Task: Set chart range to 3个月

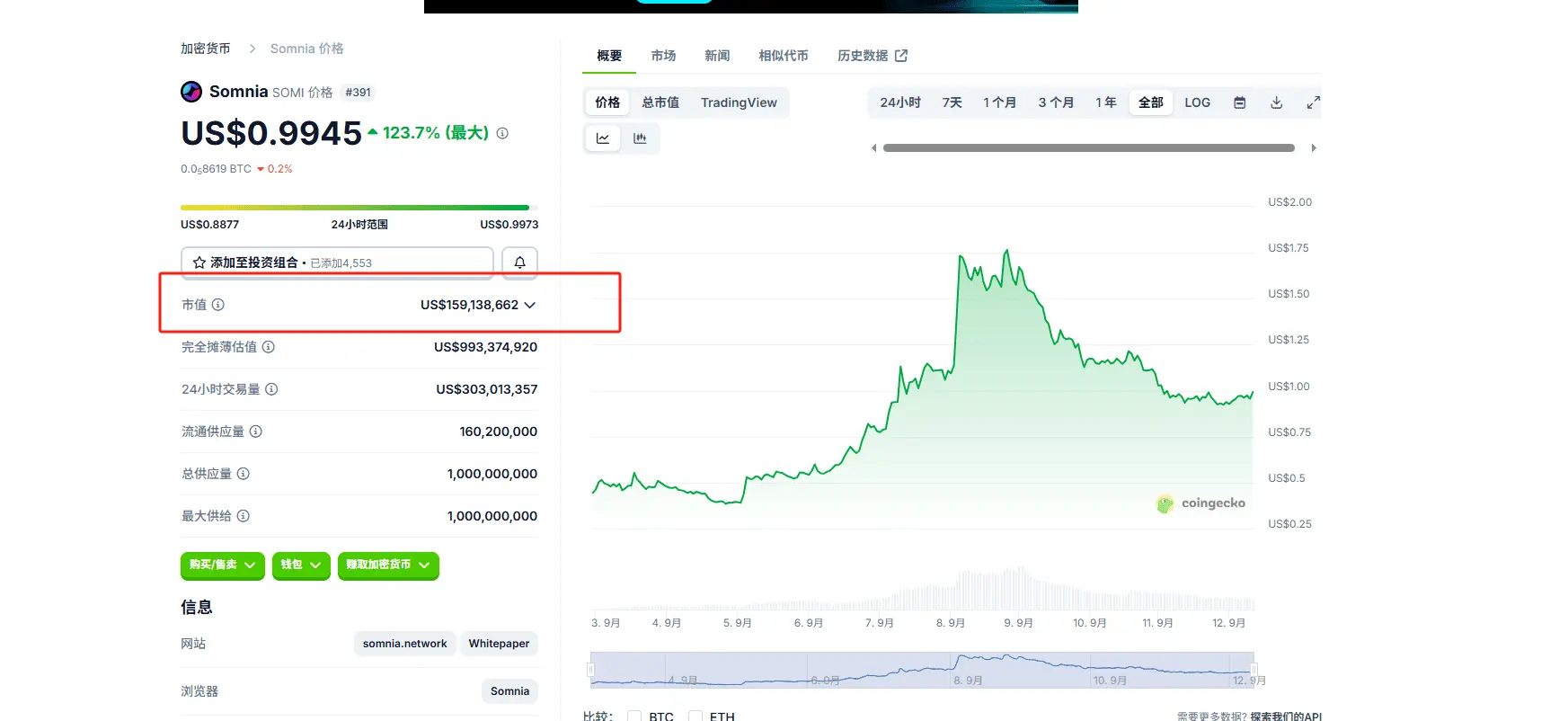Action: coord(1056,102)
